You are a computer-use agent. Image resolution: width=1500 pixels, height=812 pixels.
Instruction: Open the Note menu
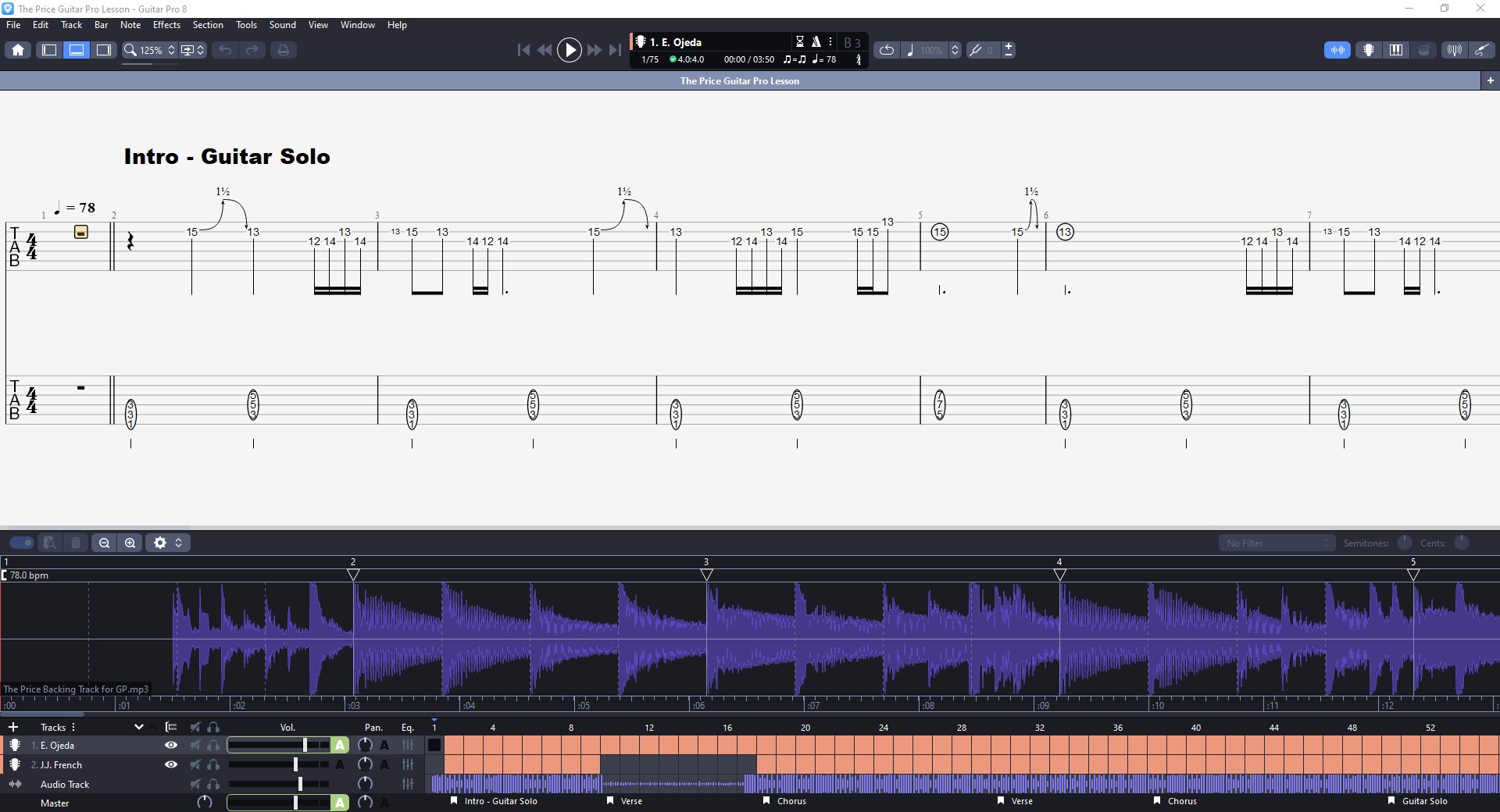[130, 25]
